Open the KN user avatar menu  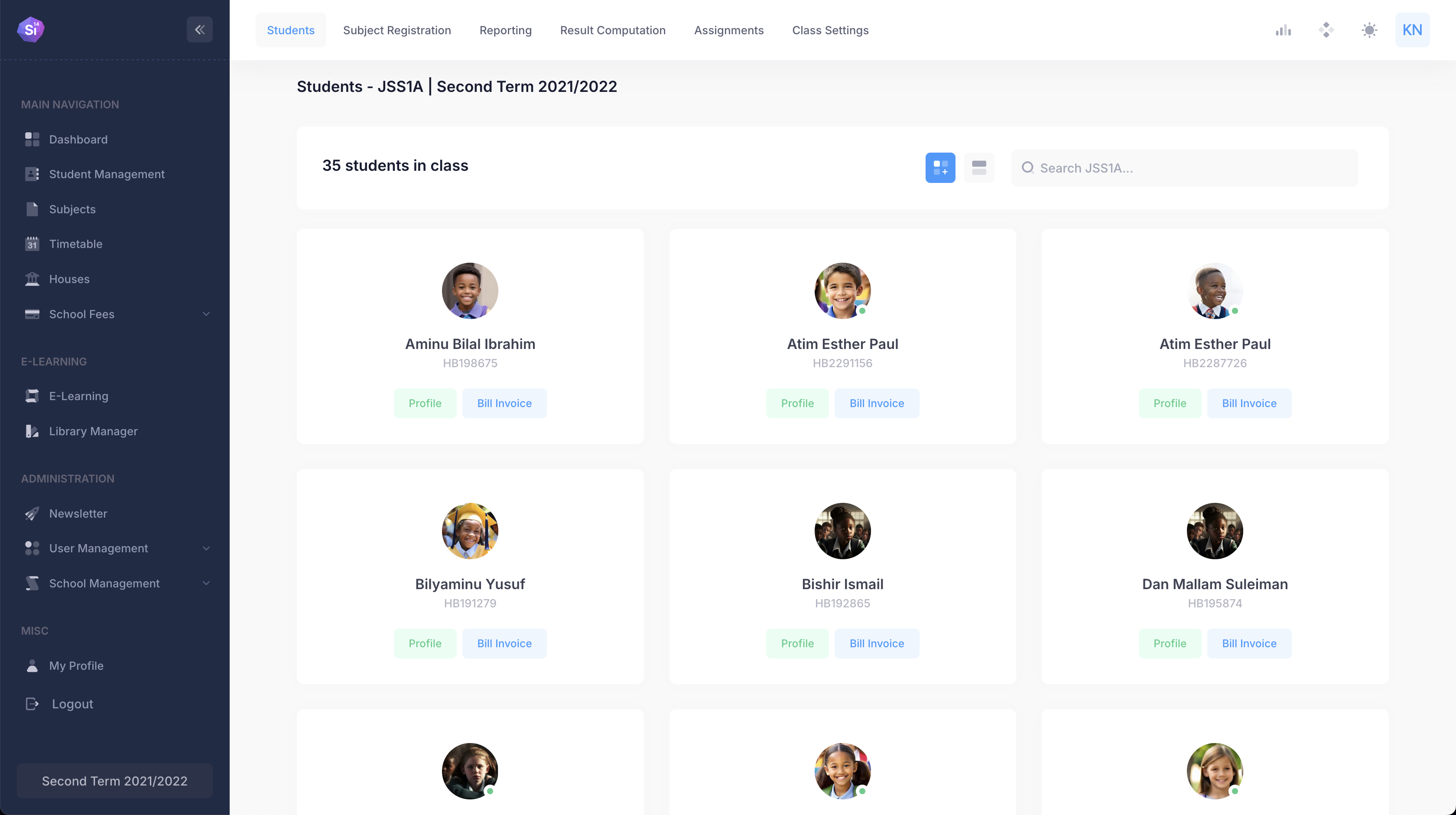click(x=1412, y=29)
